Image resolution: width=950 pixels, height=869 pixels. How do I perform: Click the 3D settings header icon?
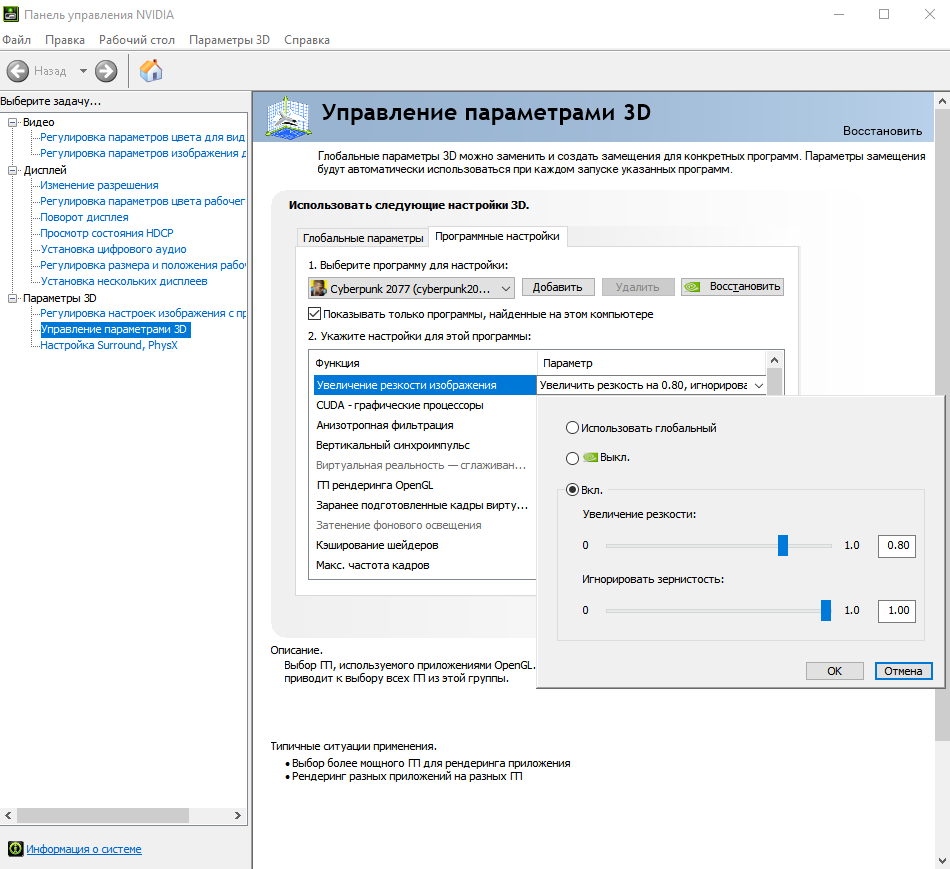[x=289, y=117]
